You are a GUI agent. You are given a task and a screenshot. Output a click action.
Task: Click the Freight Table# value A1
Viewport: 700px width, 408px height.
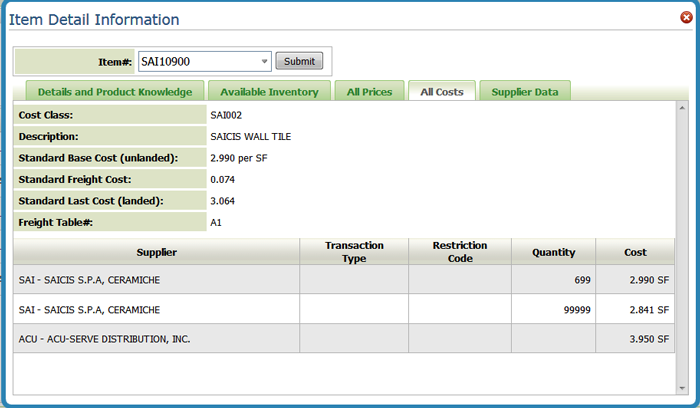[x=216, y=222]
